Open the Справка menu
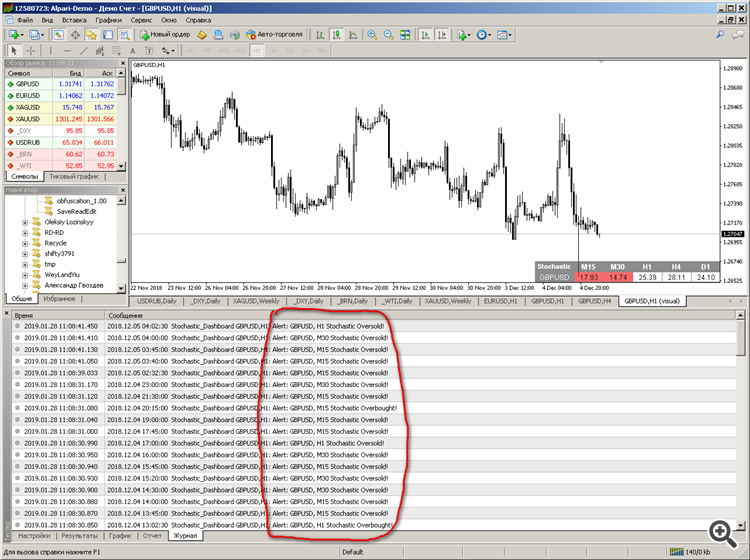Screen dimensions: 750x560 tap(198, 20)
